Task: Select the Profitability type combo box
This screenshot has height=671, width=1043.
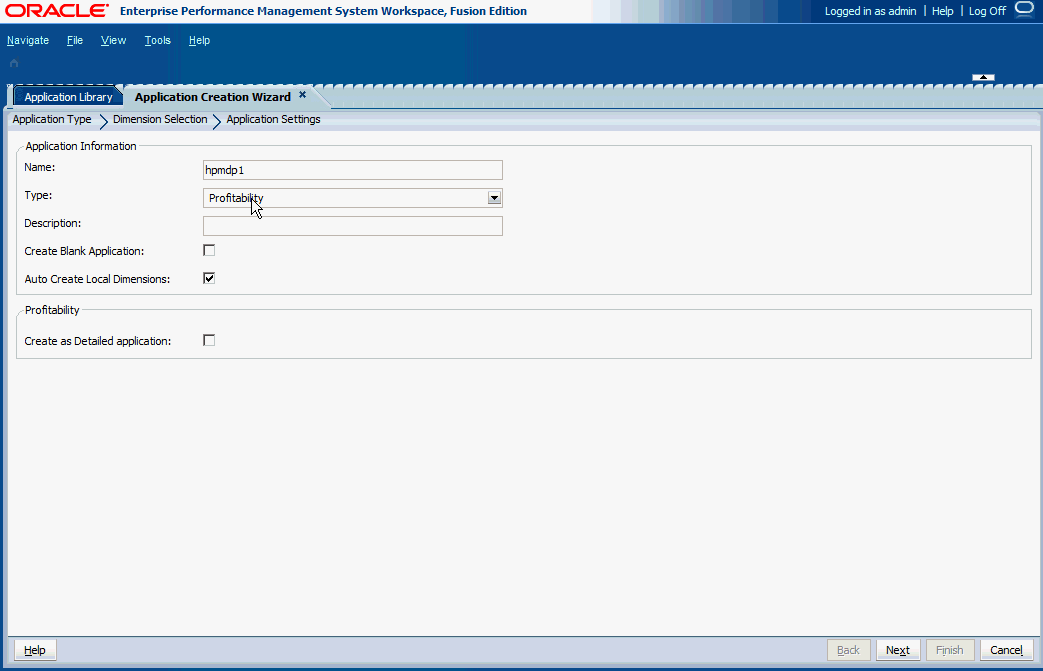Action: pos(353,198)
